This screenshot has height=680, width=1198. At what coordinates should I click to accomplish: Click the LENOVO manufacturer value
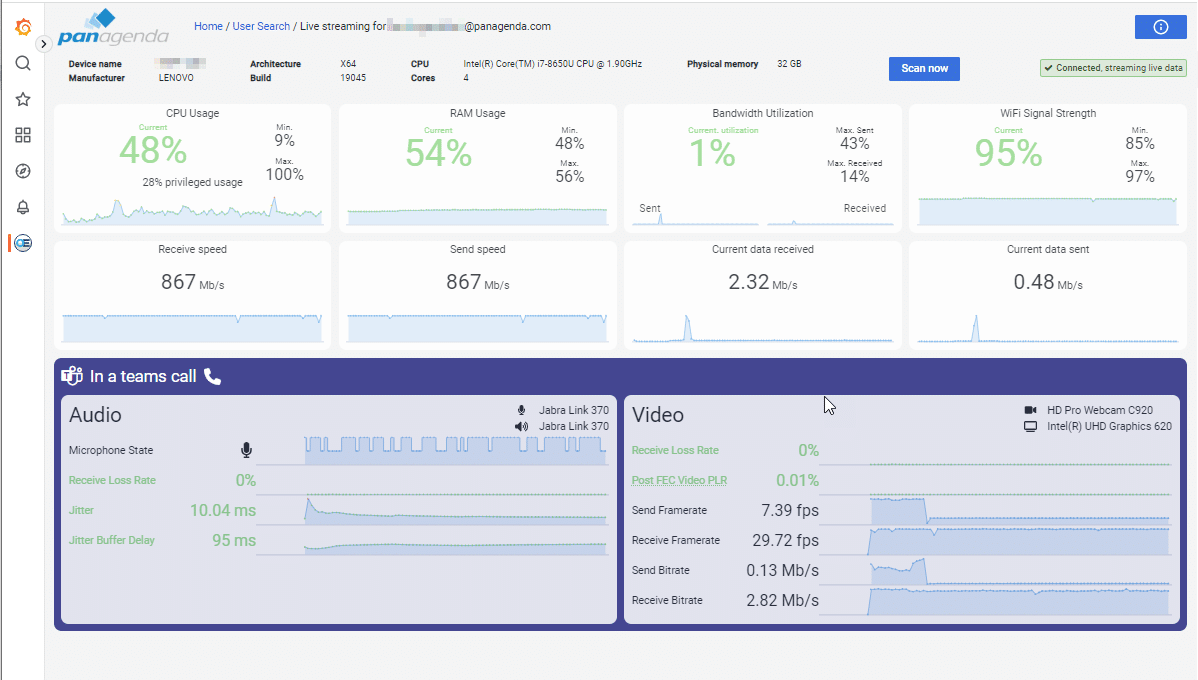[176, 77]
